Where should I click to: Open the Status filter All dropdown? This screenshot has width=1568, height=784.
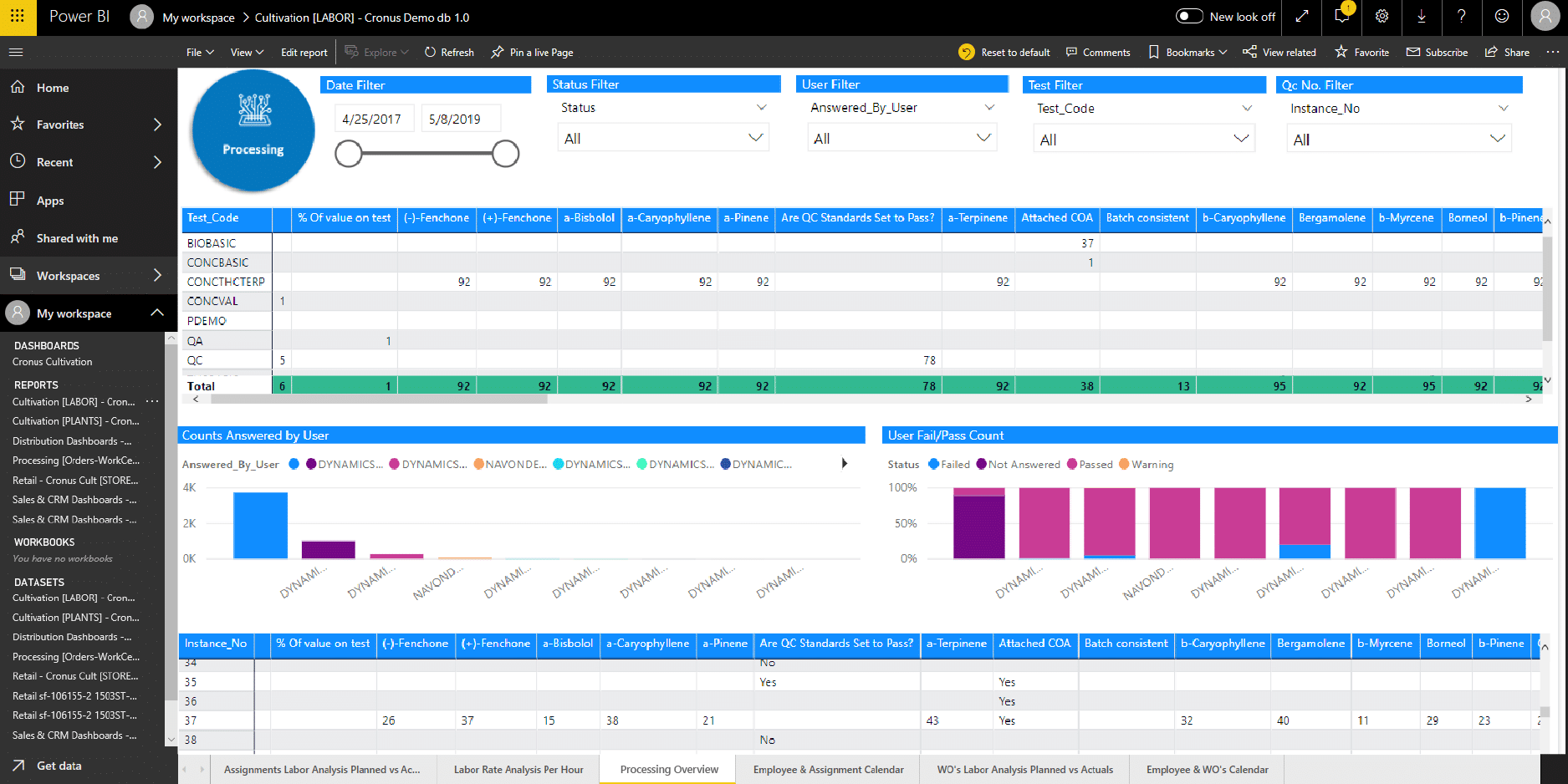point(662,139)
